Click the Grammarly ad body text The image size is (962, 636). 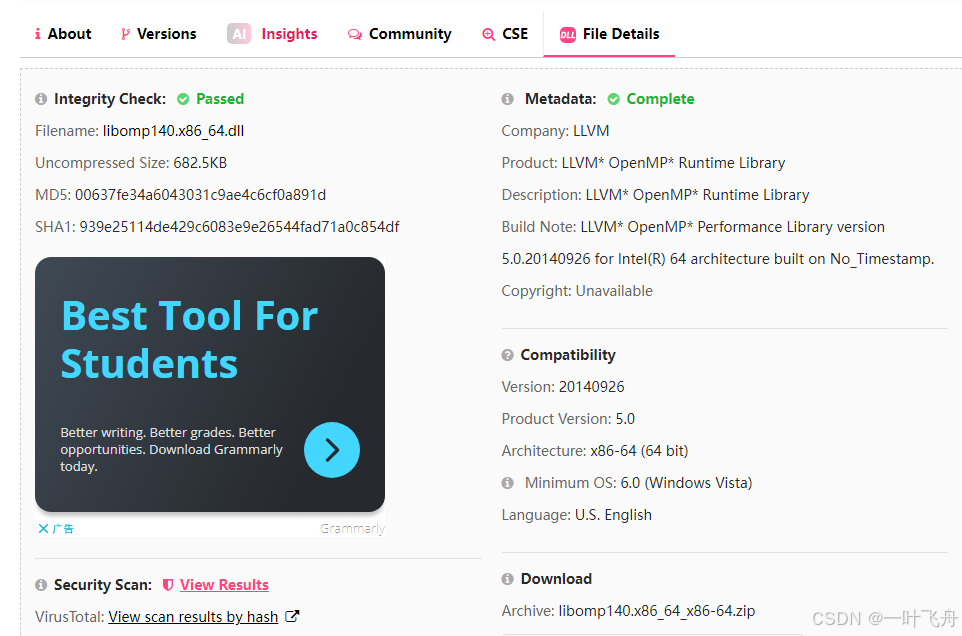[x=171, y=450]
